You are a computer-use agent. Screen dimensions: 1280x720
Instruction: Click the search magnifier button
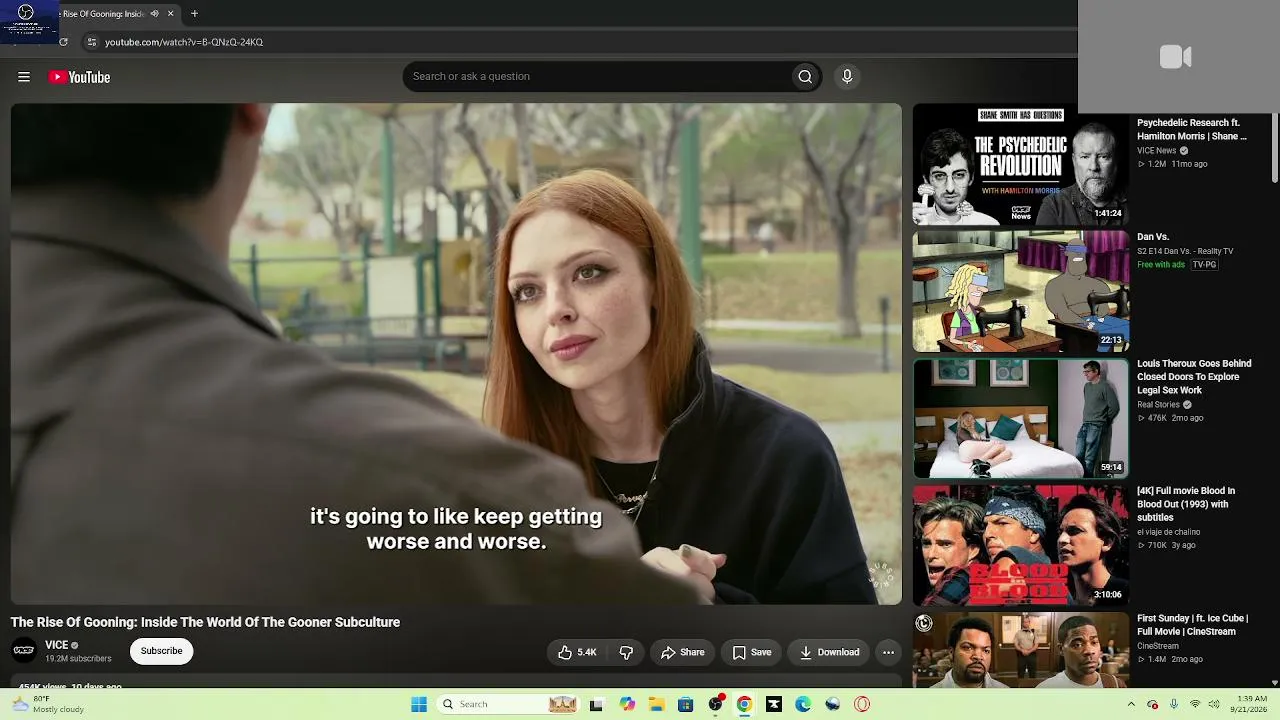(x=805, y=77)
